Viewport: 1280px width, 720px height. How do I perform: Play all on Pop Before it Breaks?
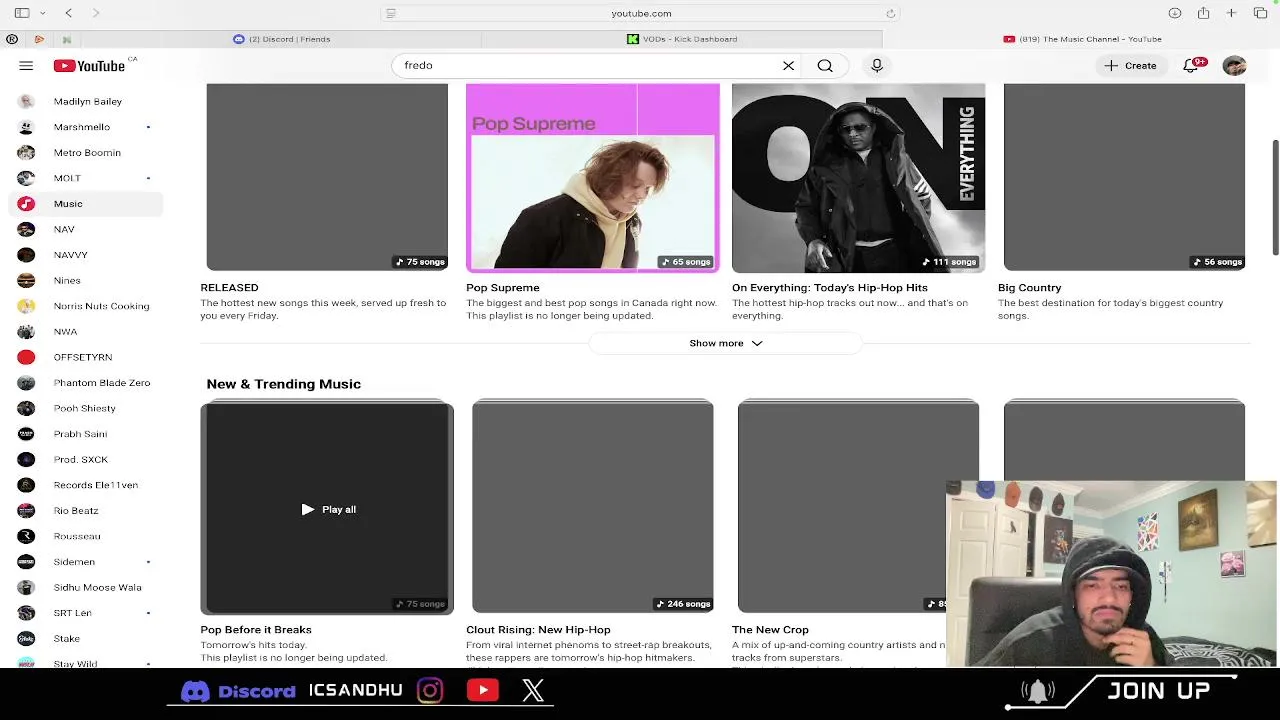click(x=328, y=510)
